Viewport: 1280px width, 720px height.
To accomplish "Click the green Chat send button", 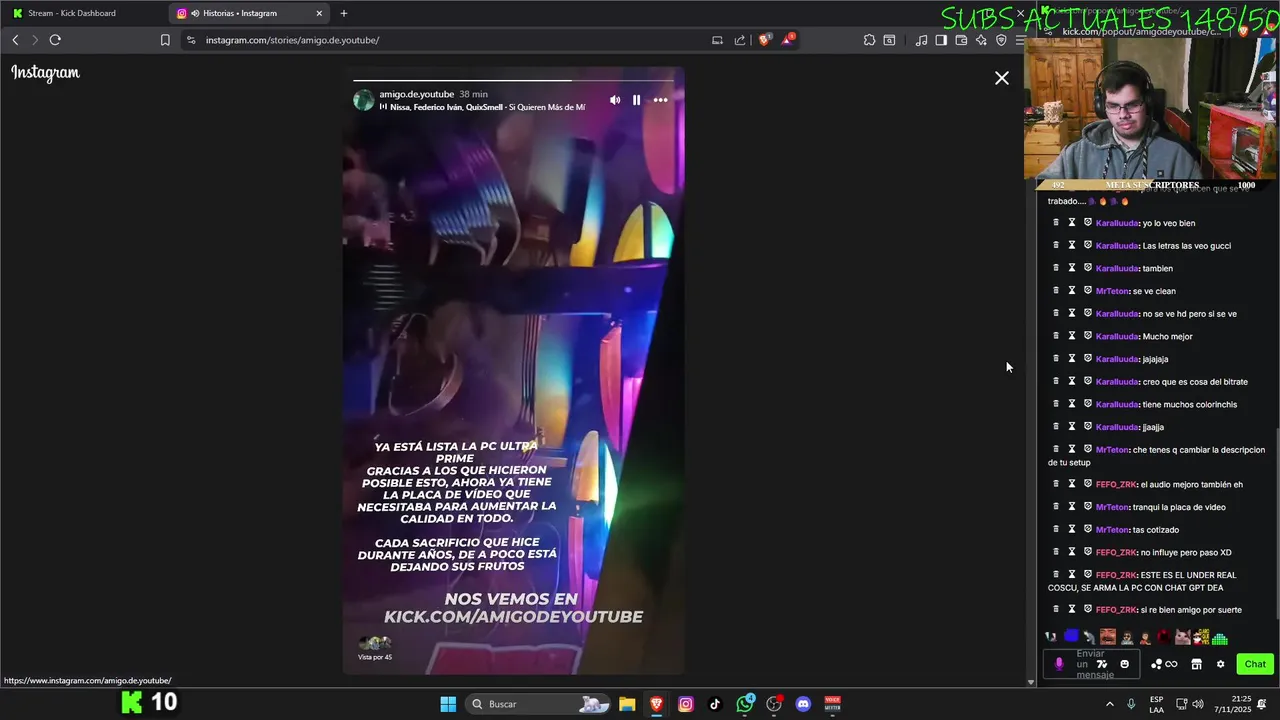I will [1255, 664].
